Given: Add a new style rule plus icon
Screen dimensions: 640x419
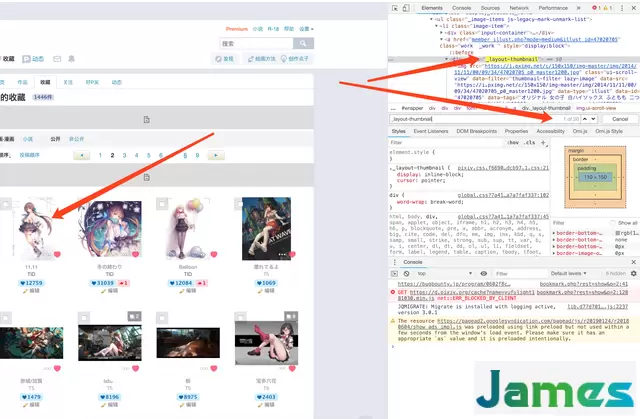Looking at the screenshot, I should (543, 142).
